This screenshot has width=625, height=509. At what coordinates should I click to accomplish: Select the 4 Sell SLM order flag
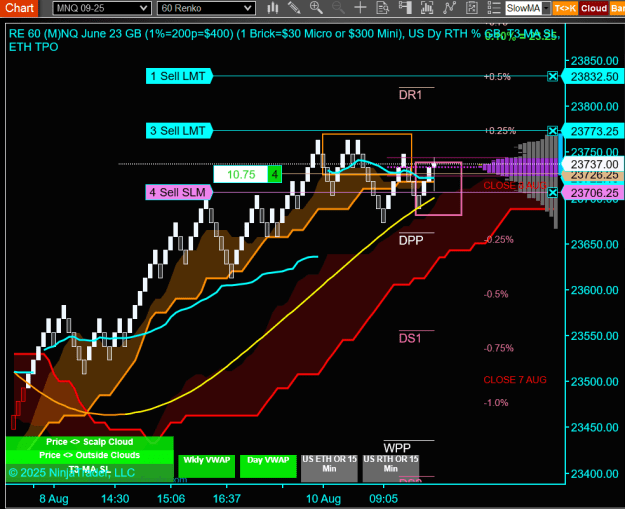pyautogui.click(x=179, y=193)
